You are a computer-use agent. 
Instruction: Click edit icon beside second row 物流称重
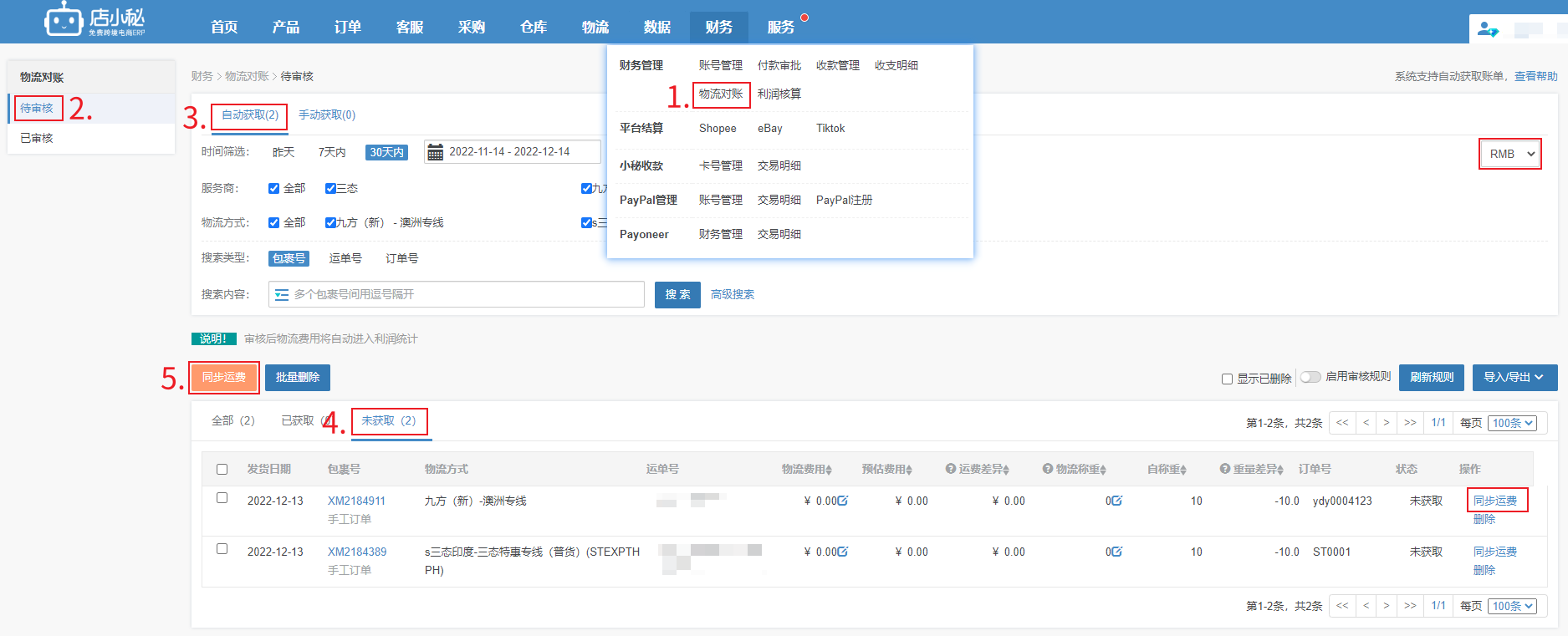[1116, 552]
